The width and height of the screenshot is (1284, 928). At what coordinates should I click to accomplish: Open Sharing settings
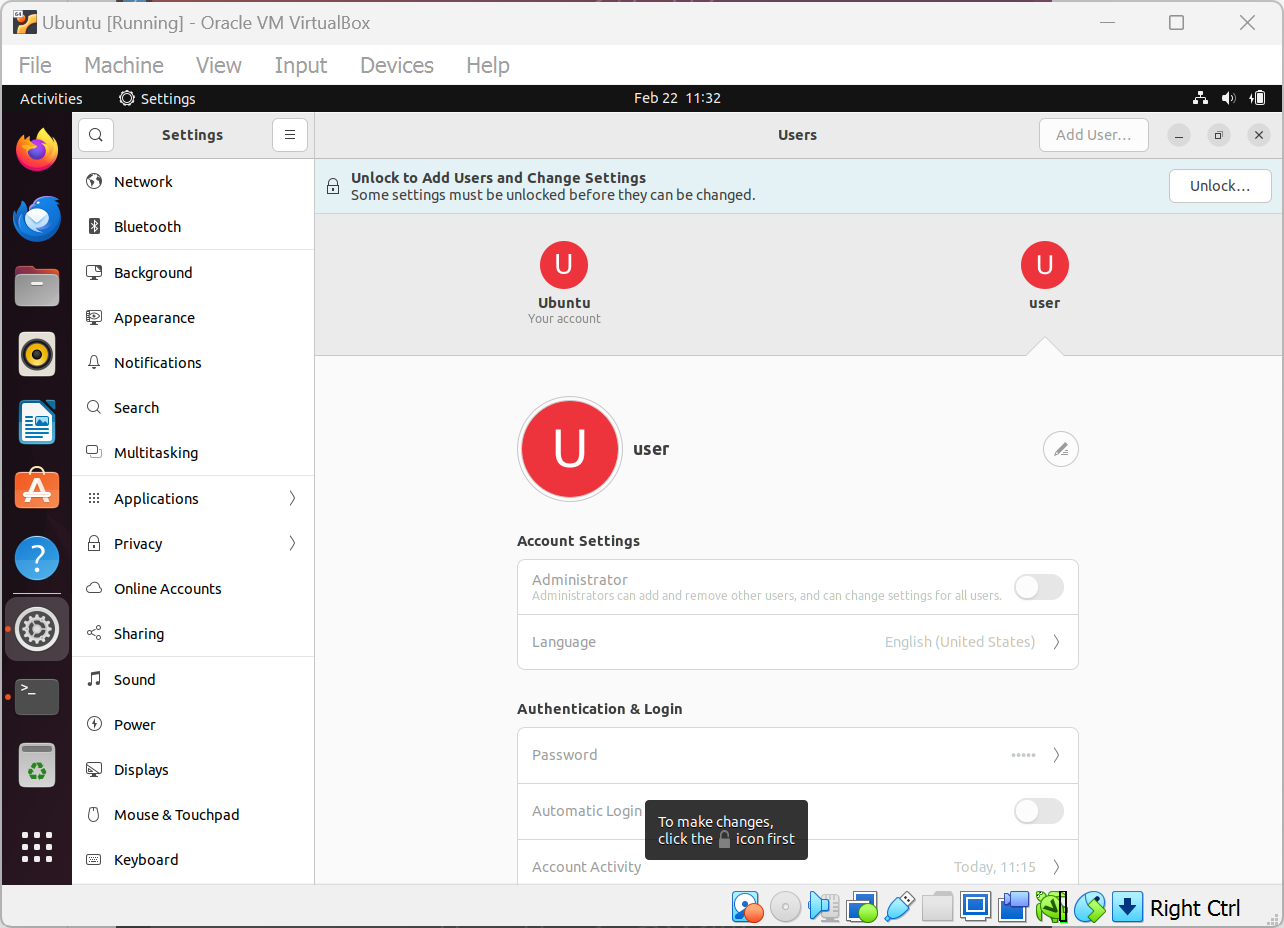point(193,634)
